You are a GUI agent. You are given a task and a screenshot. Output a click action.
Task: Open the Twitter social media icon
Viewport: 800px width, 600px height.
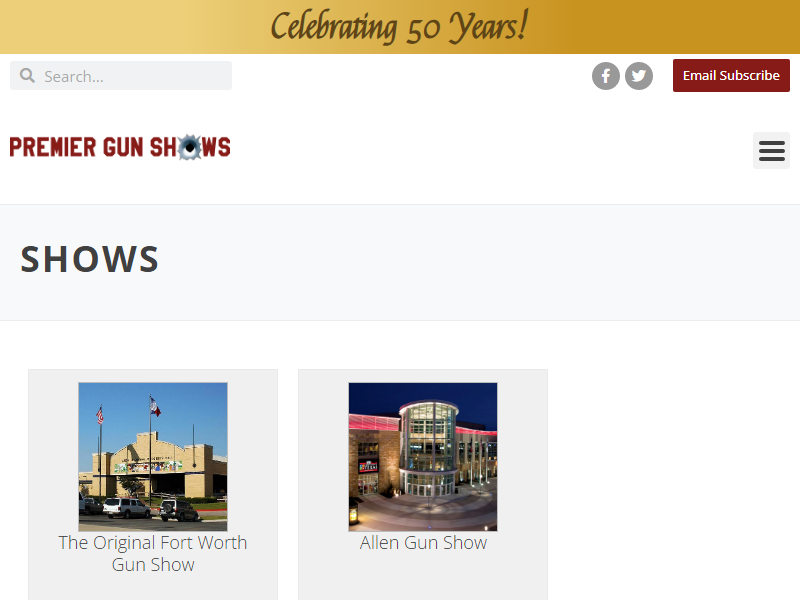point(639,75)
